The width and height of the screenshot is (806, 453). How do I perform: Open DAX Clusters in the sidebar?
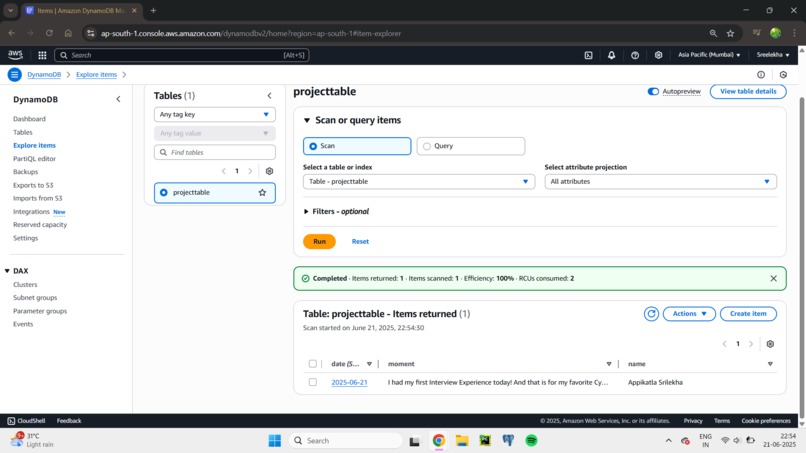25,284
